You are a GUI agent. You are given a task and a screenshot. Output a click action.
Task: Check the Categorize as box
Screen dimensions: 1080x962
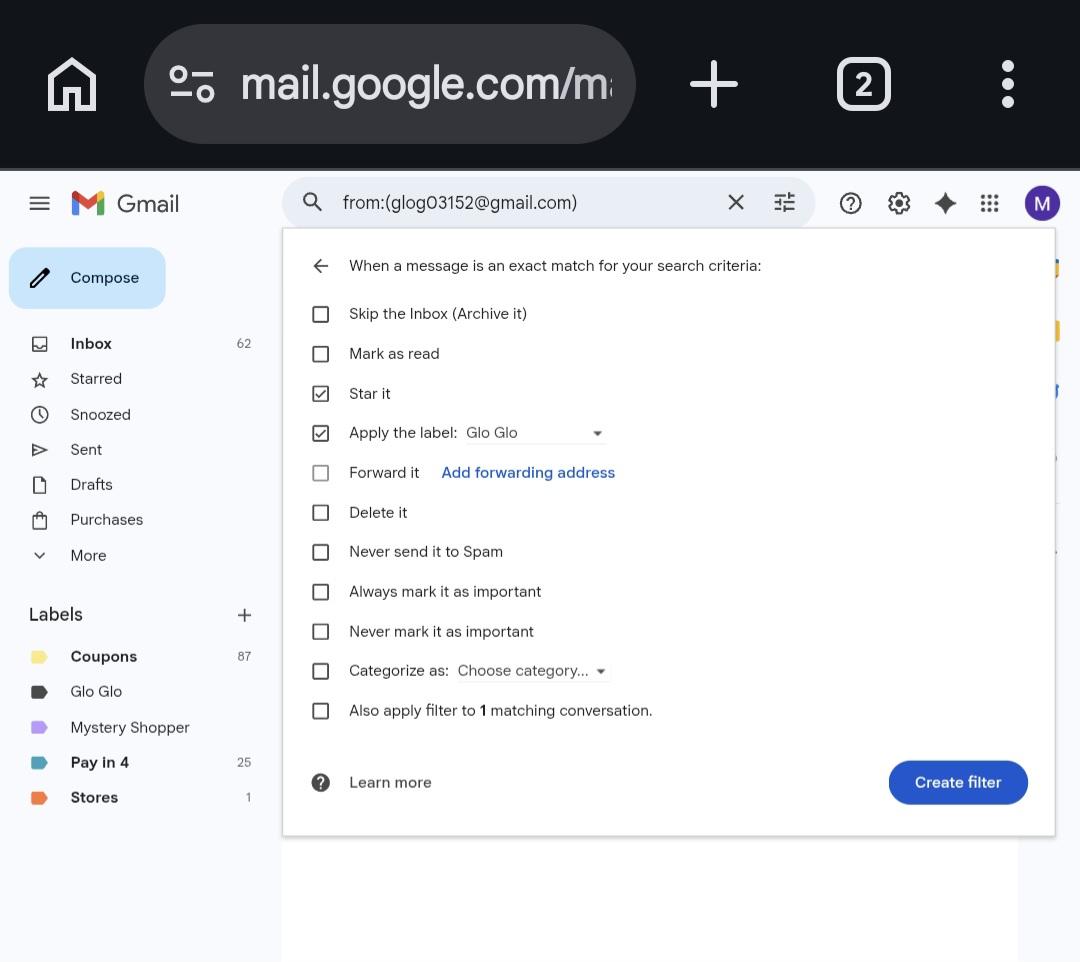tap(320, 671)
